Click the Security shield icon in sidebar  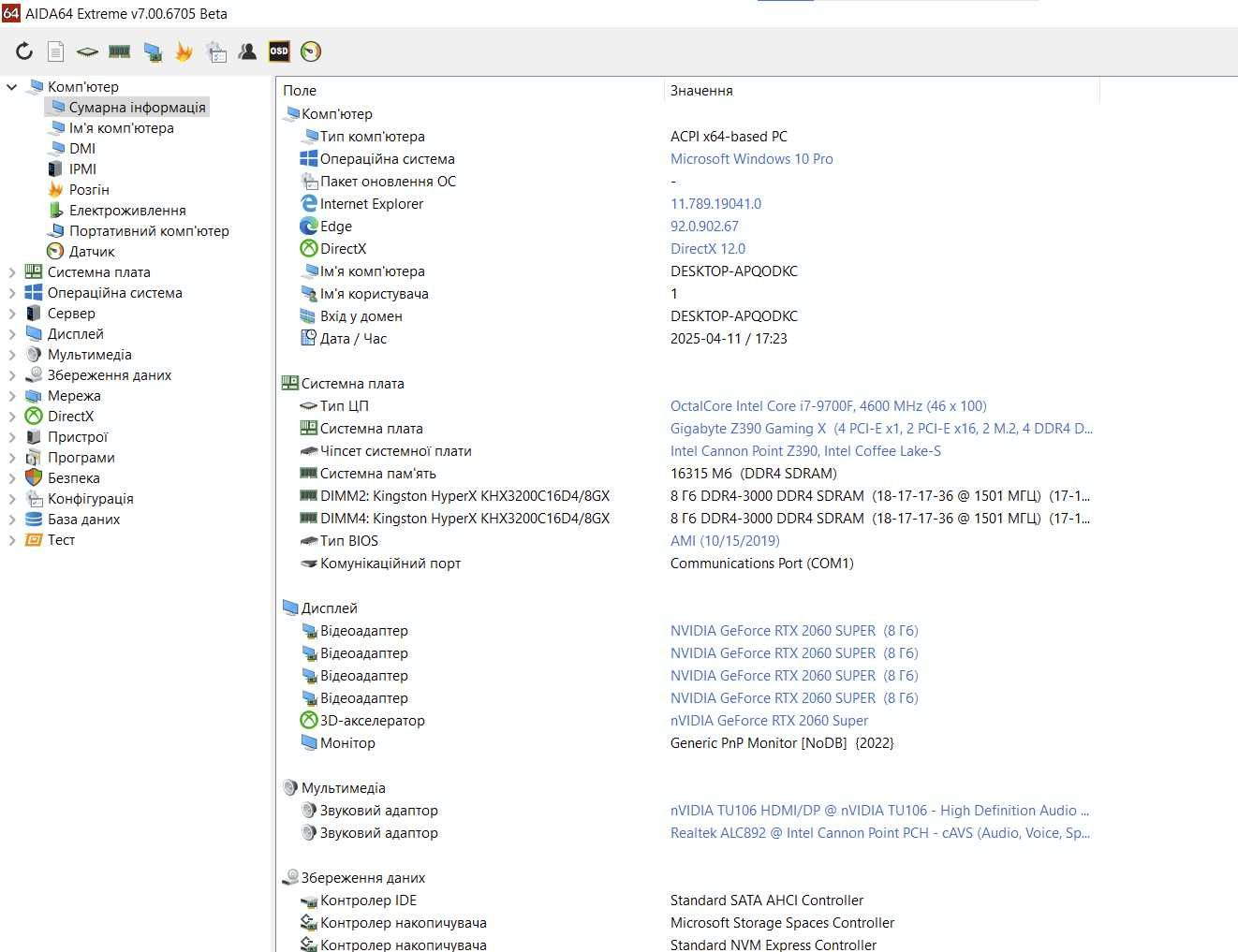[x=34, y=477]
